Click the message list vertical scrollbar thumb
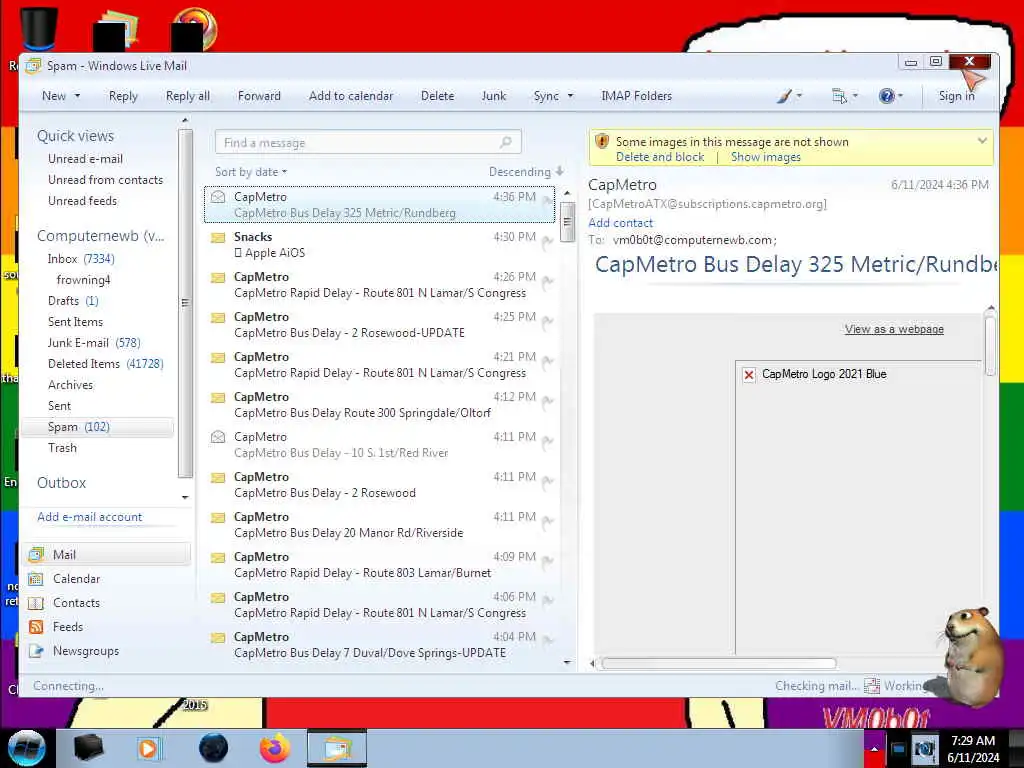This screenshot has width=1024, height=768. [x=567, y=222]
